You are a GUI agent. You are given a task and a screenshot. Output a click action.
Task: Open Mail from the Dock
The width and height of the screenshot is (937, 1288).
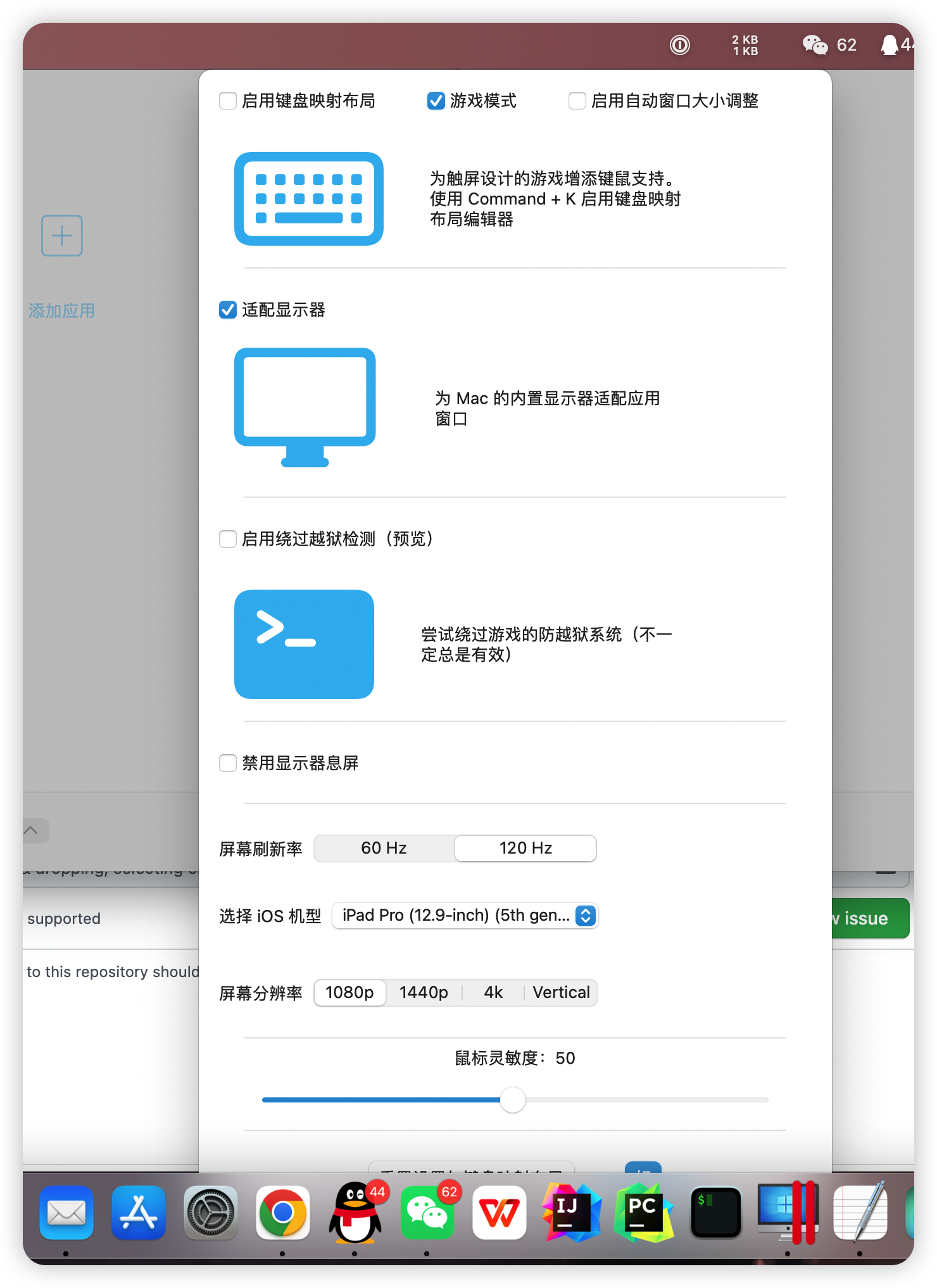(x=66, y=1213)
